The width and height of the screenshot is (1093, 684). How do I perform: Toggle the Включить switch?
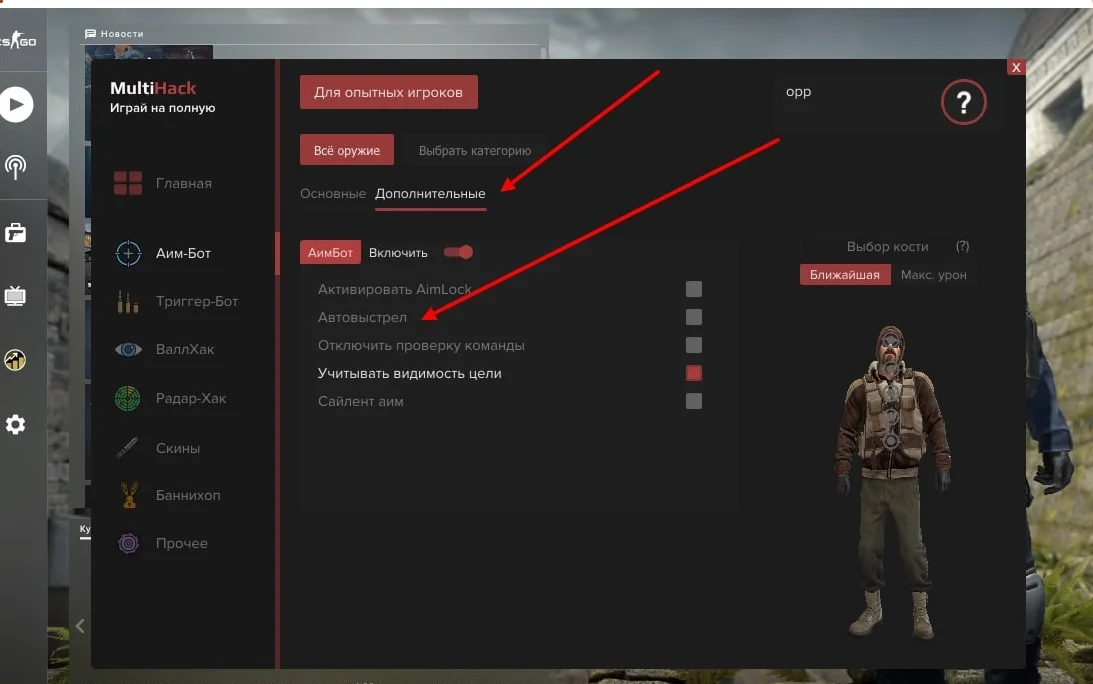point(459,252)
